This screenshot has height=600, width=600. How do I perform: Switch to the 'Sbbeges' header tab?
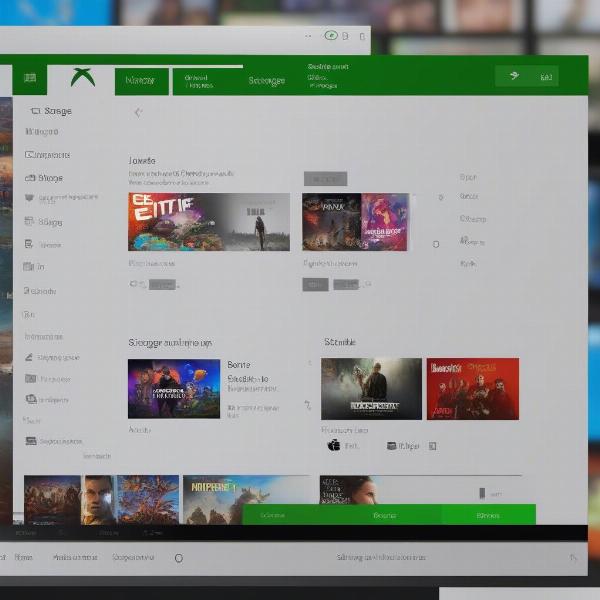[x=266, y=81]
